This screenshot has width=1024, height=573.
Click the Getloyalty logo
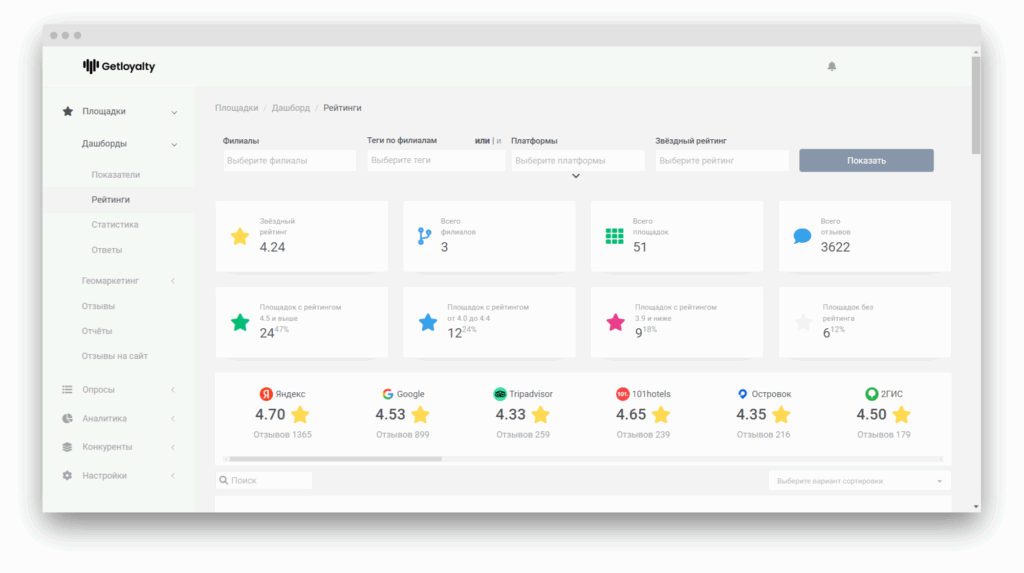click(119, 66)
